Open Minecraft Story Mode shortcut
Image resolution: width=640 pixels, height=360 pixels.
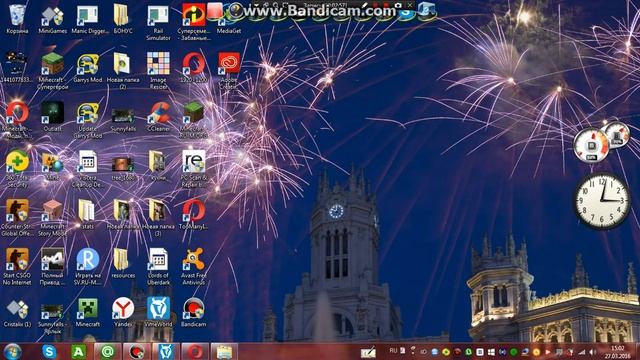[x=52, y=218]
